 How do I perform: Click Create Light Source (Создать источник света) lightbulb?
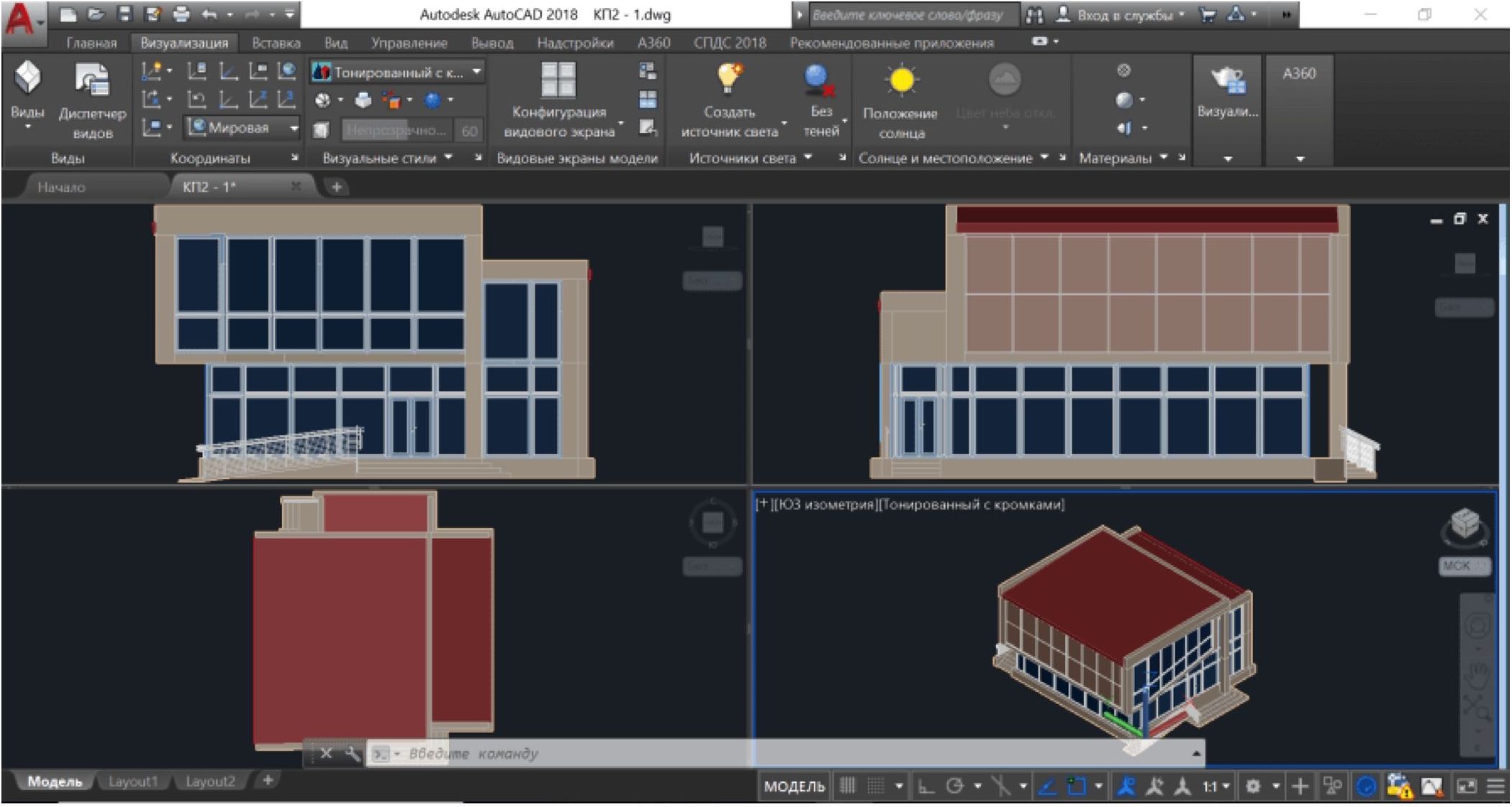coord(729,78)
